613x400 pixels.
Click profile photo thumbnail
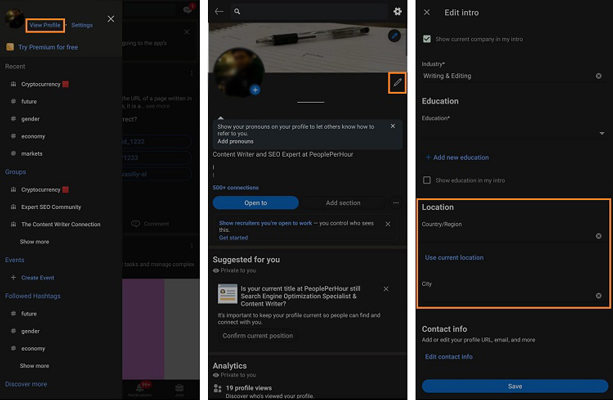pyautogui.click(x=238, y=71)
